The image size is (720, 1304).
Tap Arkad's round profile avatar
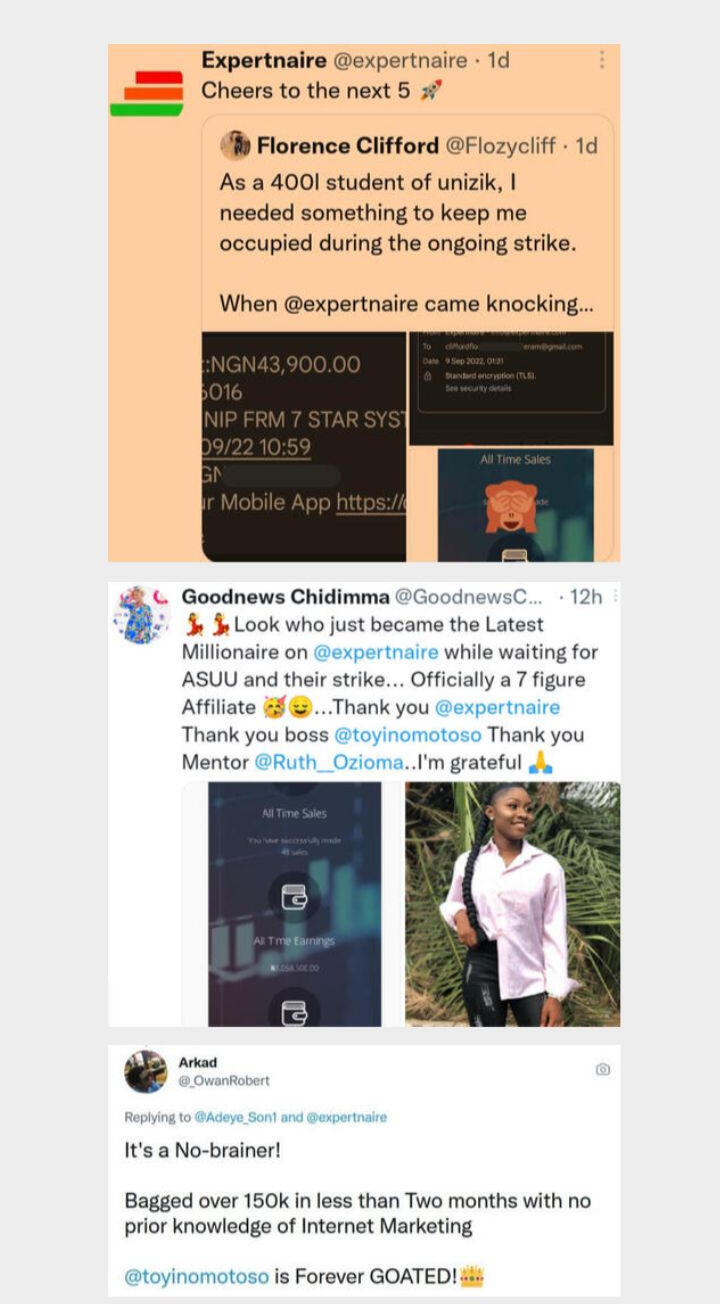pyautogui.click(x=145, y=1071)
